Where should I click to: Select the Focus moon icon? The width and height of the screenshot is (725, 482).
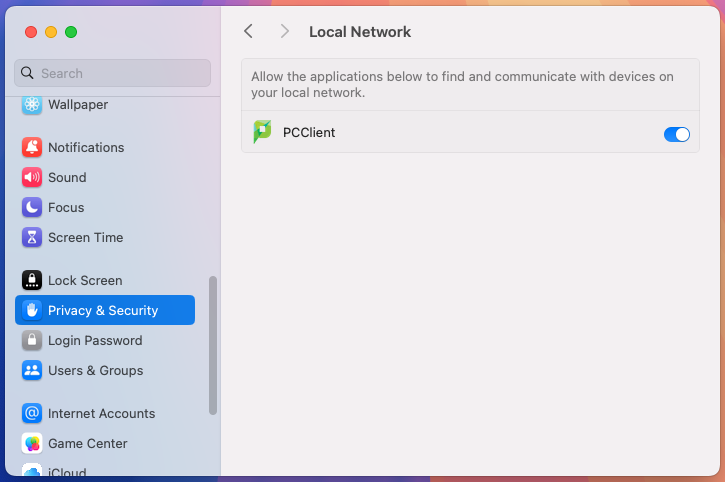pos(32,207)
